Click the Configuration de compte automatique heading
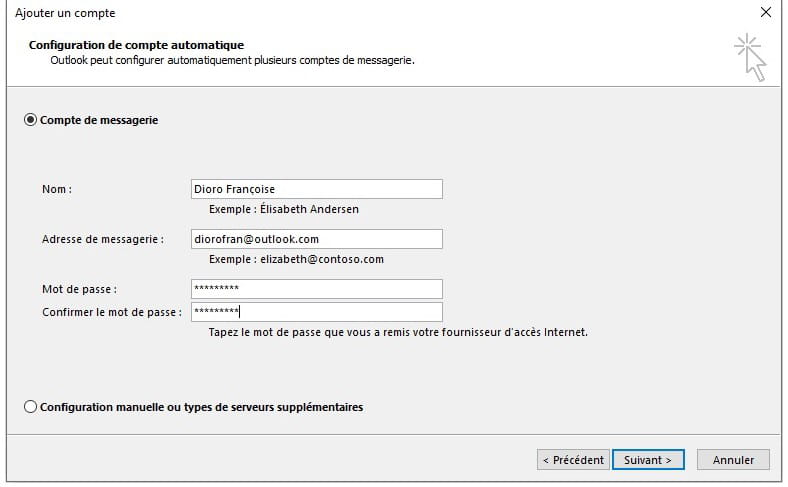 coord(136,45)
